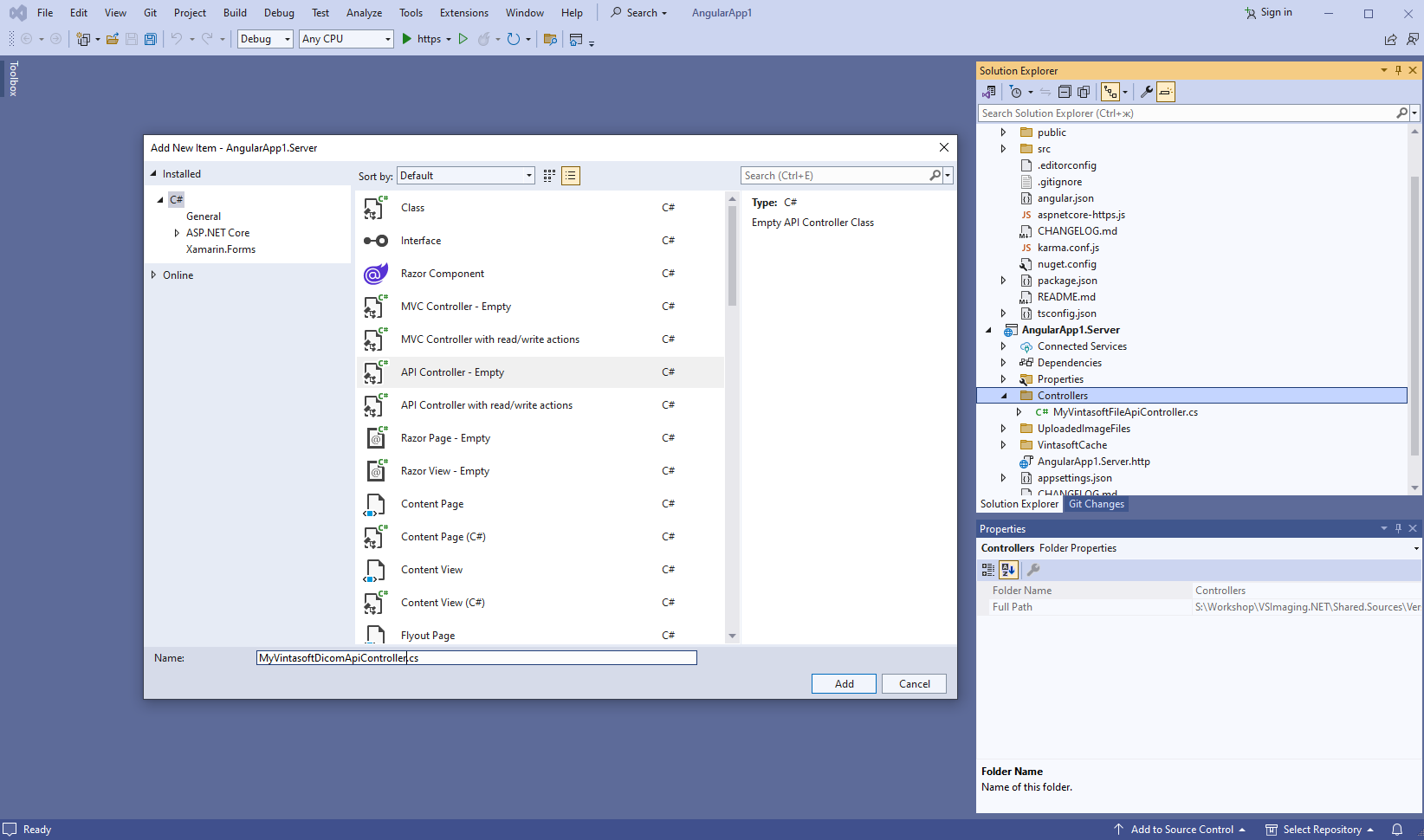The width and height of the screenshot is (1424, 840).
Task: Click the notifications bell in status bar
Action: coord(1397,830)
